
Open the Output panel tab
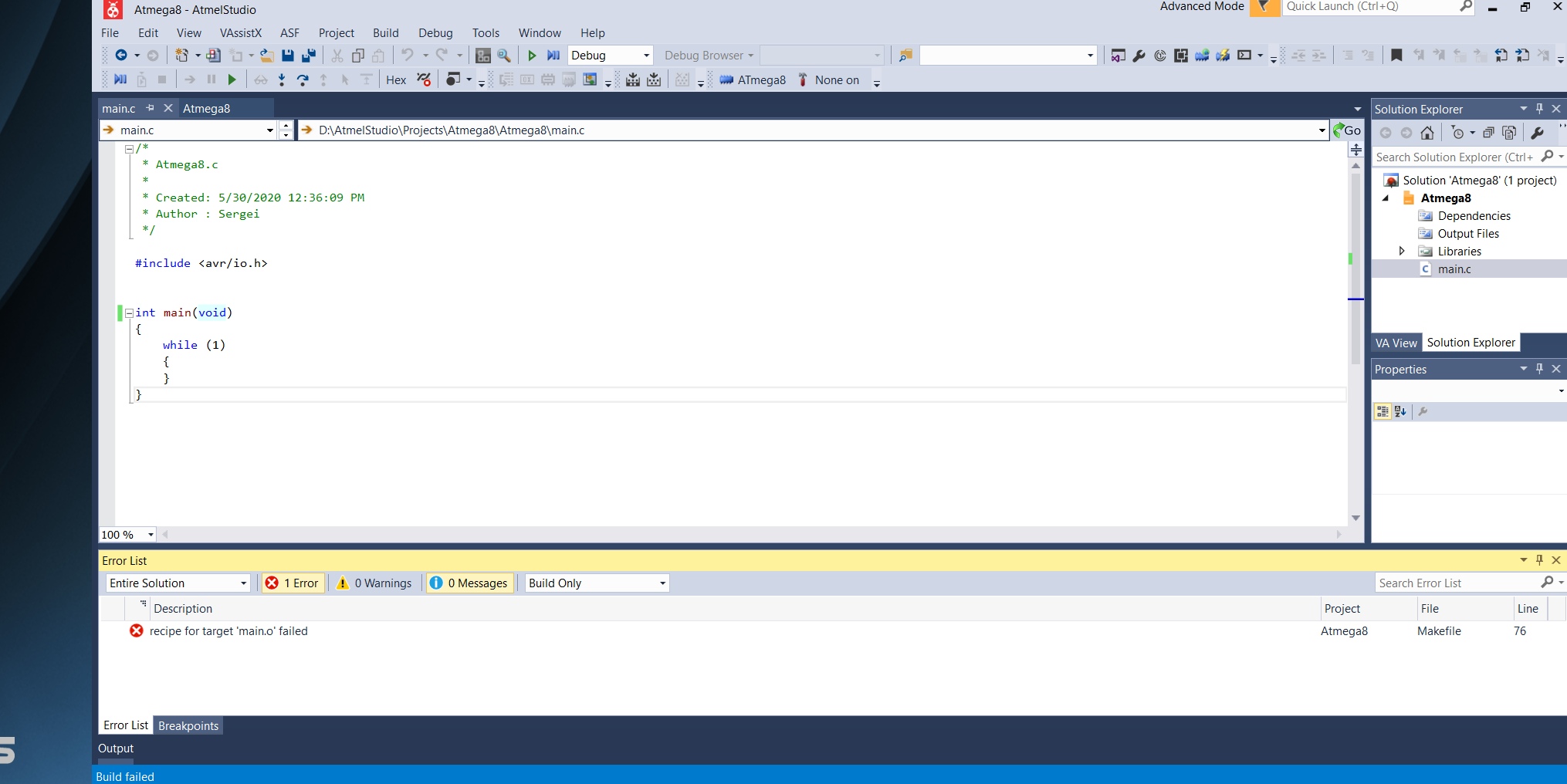click(116, 749)
